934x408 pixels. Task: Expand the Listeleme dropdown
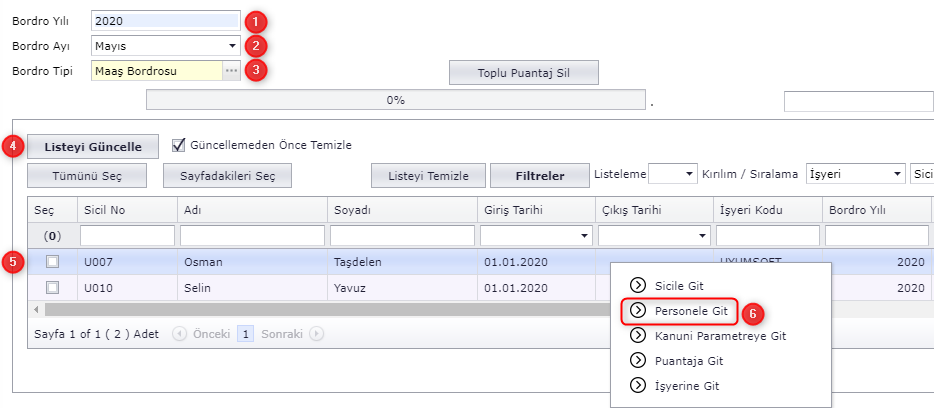click(689, 174)
